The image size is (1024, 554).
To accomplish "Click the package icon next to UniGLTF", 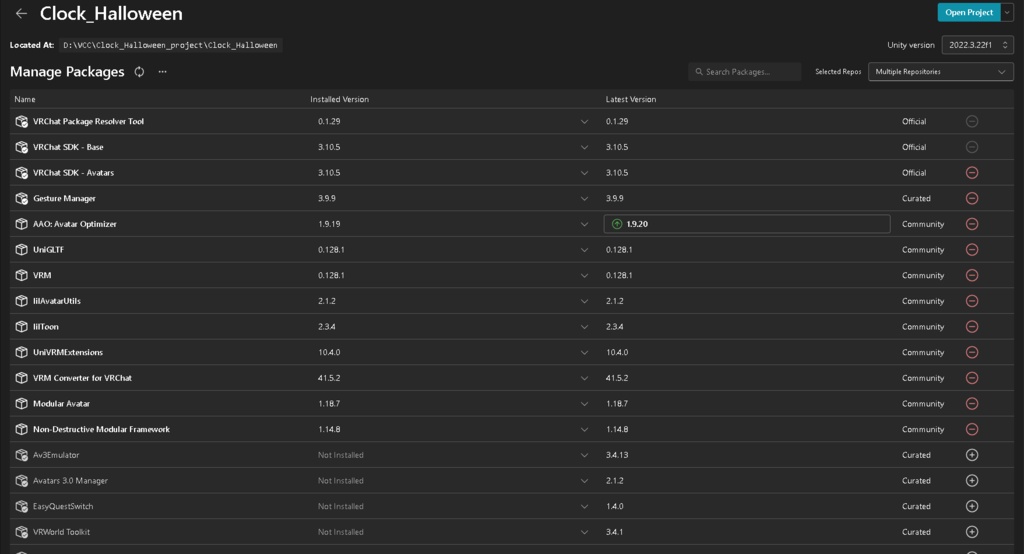I will [x=22, y=250].
